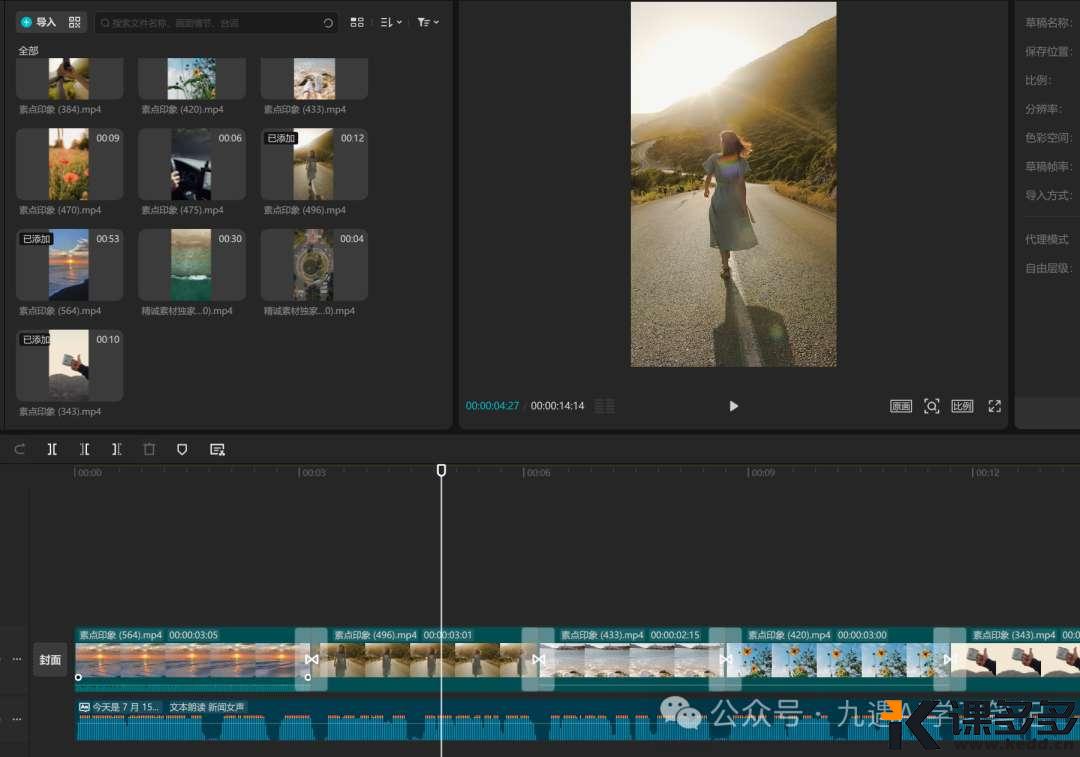Viewport: 1080px width, 757px height.
Task: Click the 原画 quality button in preview
Action: (x=900, y=406)
